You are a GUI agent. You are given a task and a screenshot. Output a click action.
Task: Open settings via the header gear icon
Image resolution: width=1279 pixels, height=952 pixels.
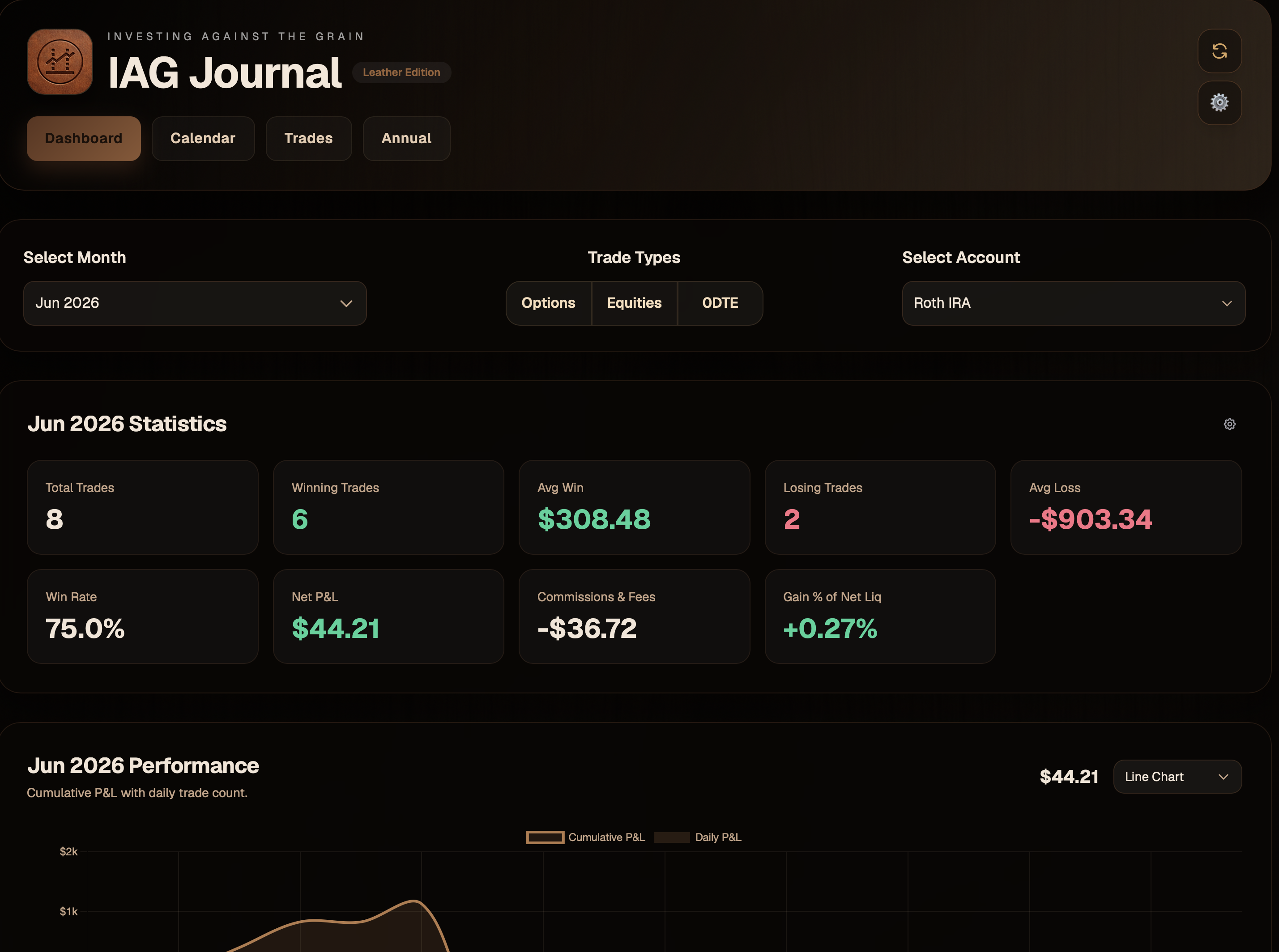(1219, 102)
